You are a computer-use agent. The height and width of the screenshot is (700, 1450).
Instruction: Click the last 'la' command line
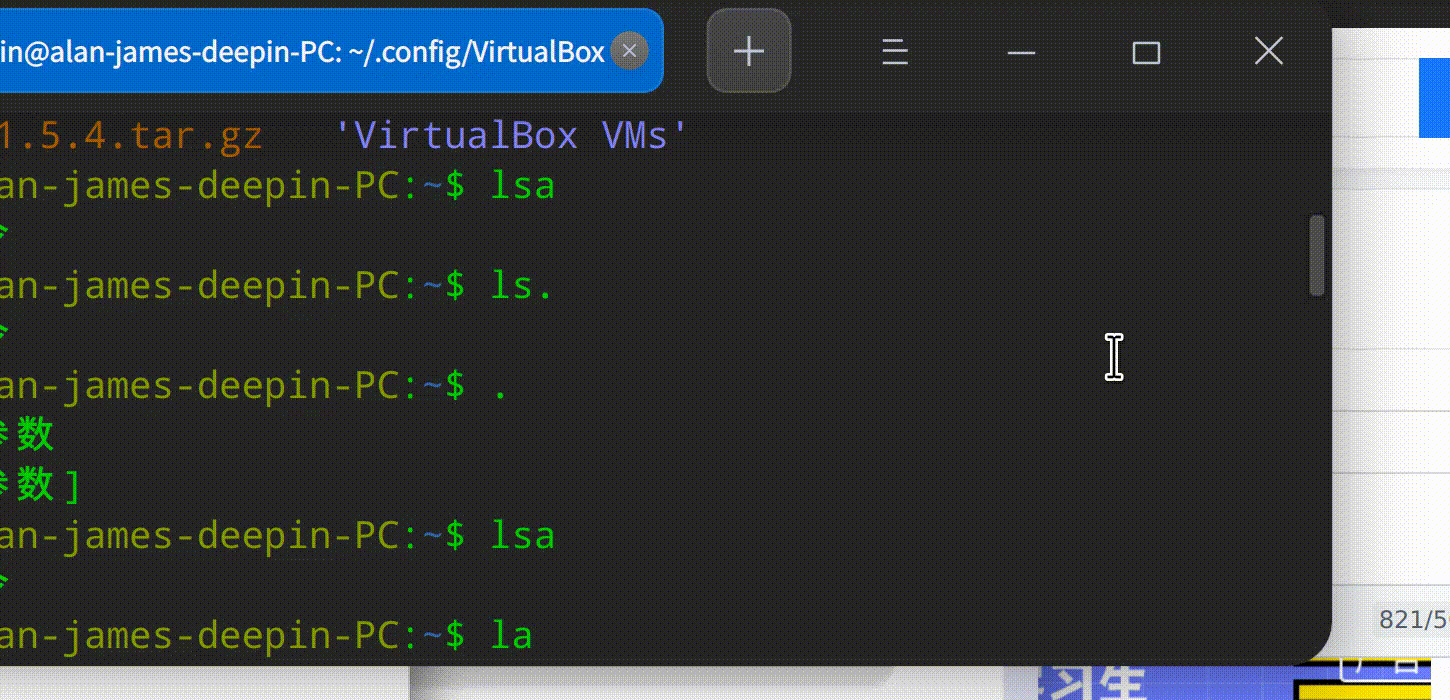point(511,635)
